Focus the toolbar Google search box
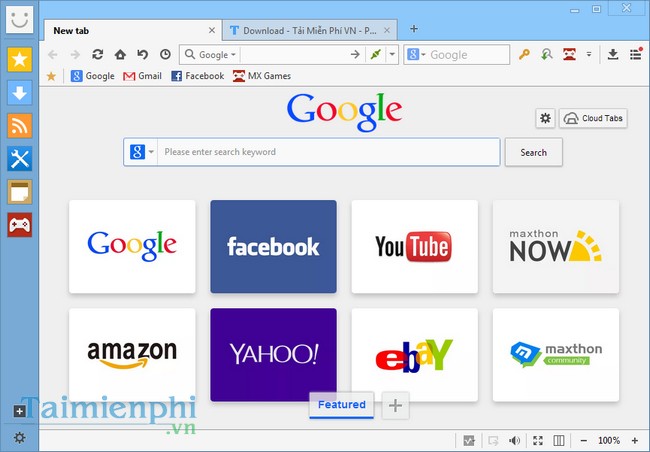 tap(468, 54)
